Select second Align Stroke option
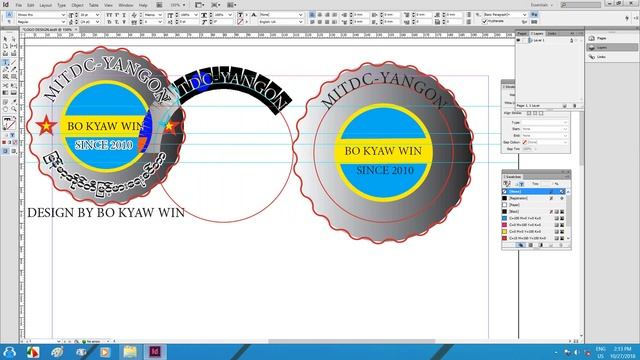 (535, 113)
